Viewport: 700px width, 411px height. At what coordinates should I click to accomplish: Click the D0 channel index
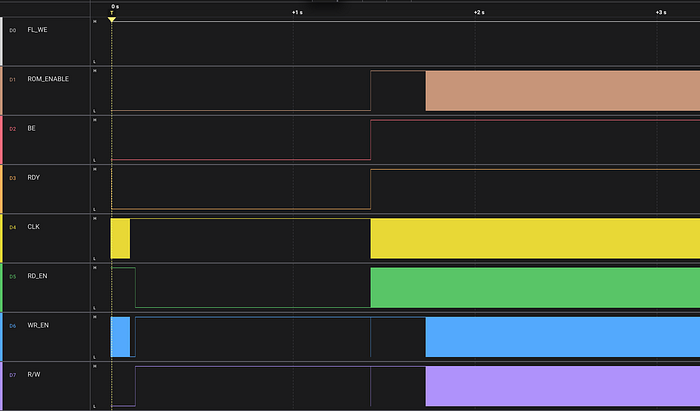[12, 30]
